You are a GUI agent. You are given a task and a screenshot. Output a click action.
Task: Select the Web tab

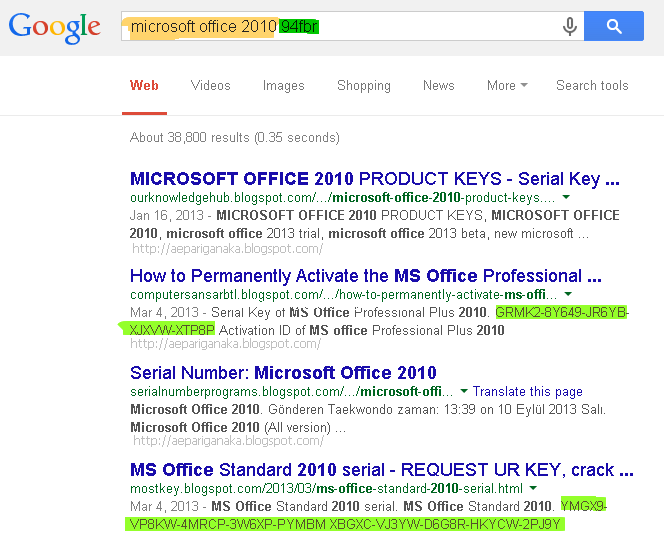tap(144, 86)
